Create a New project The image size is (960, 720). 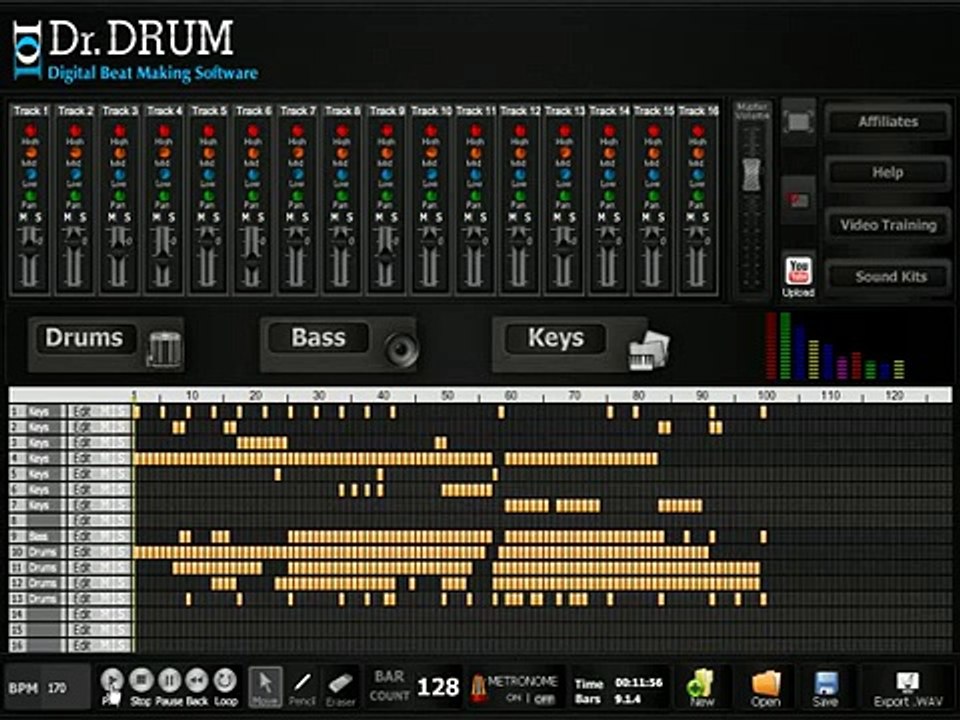(702, 687)
